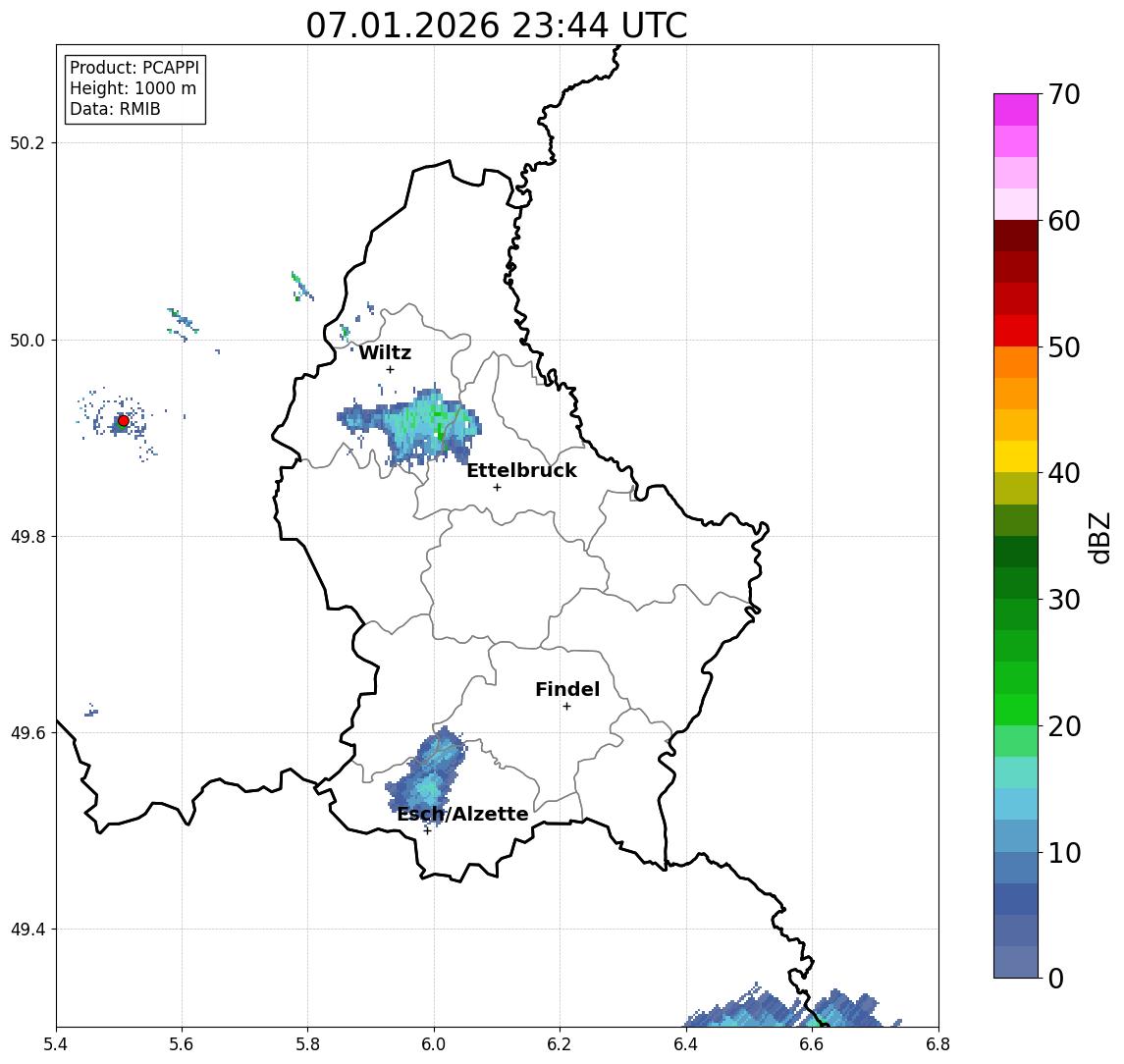Click the 'Height: 1000 m' legend line

[133, 88]
